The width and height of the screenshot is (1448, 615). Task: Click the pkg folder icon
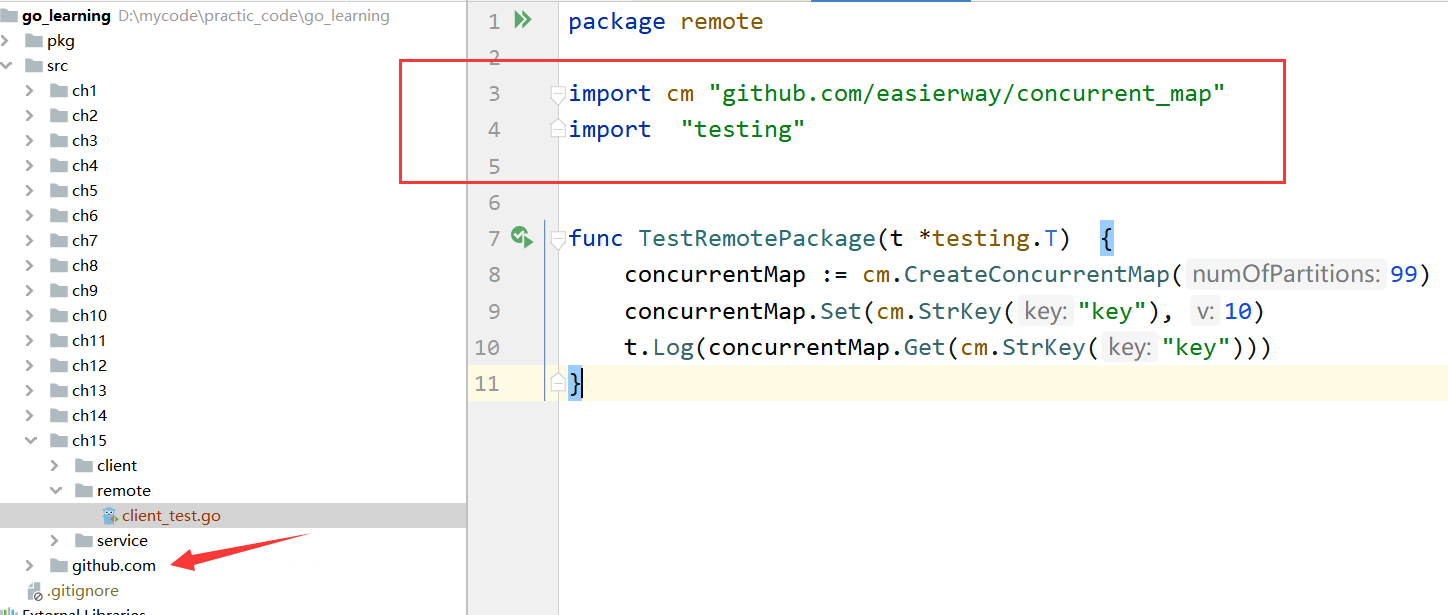34,41
